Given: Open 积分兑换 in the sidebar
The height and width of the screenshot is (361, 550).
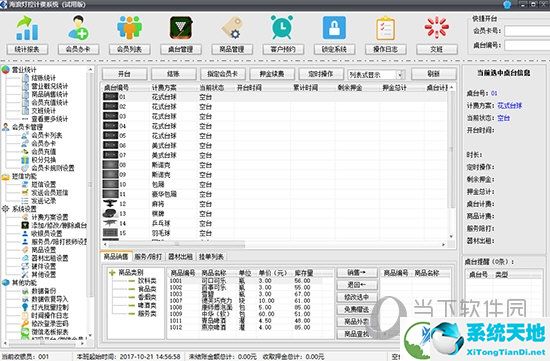Looking at the screenshot, I should [43, 160].
